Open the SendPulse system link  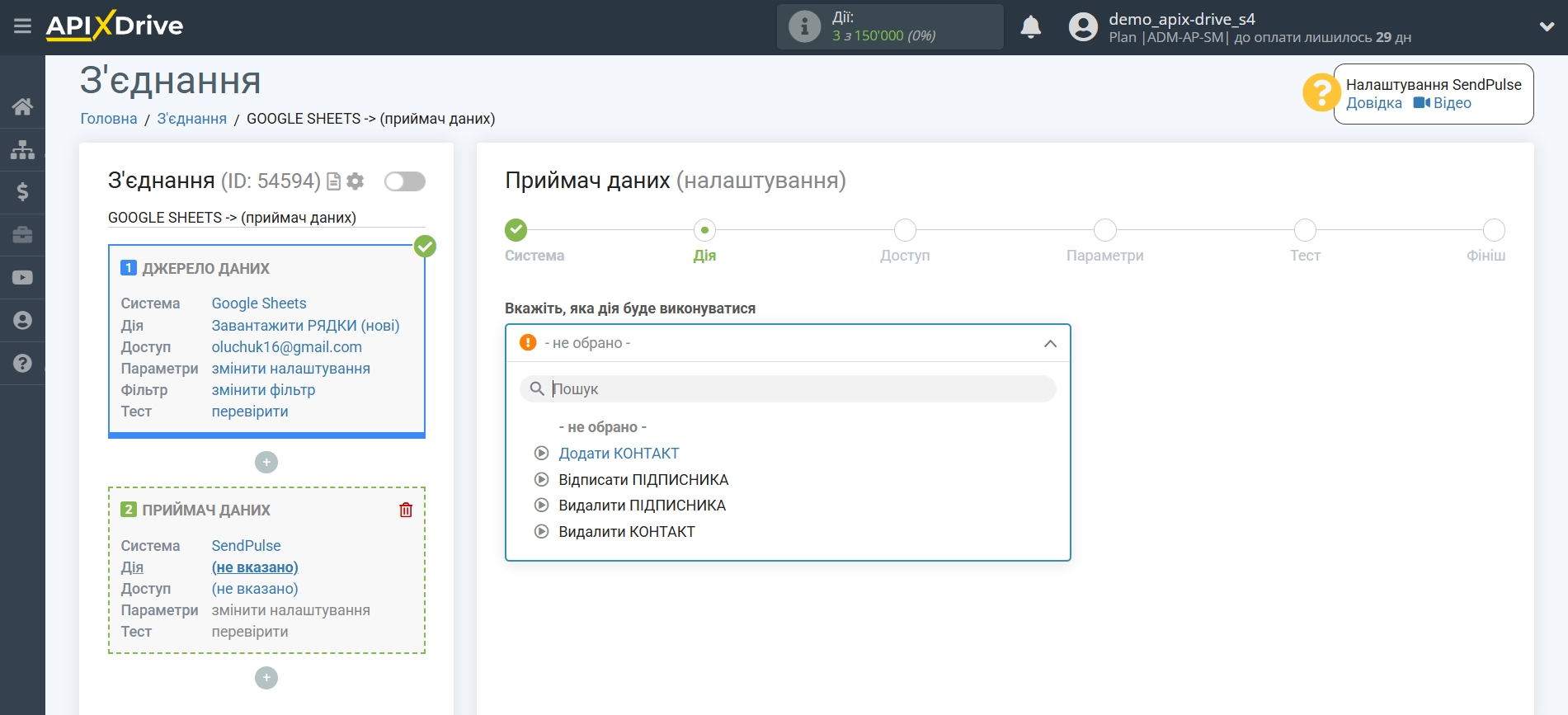[x=246, y=546]
